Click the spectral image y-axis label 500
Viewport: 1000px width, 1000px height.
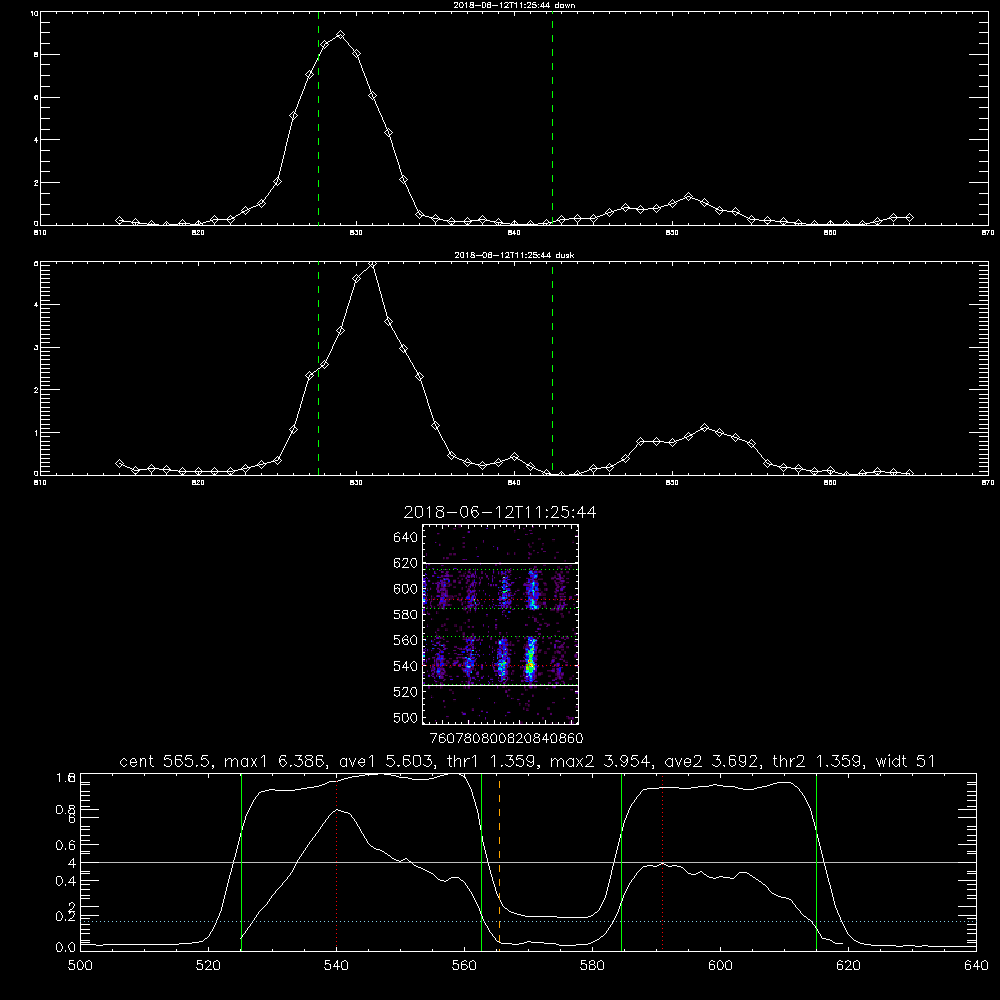click(x=406, y=718)
